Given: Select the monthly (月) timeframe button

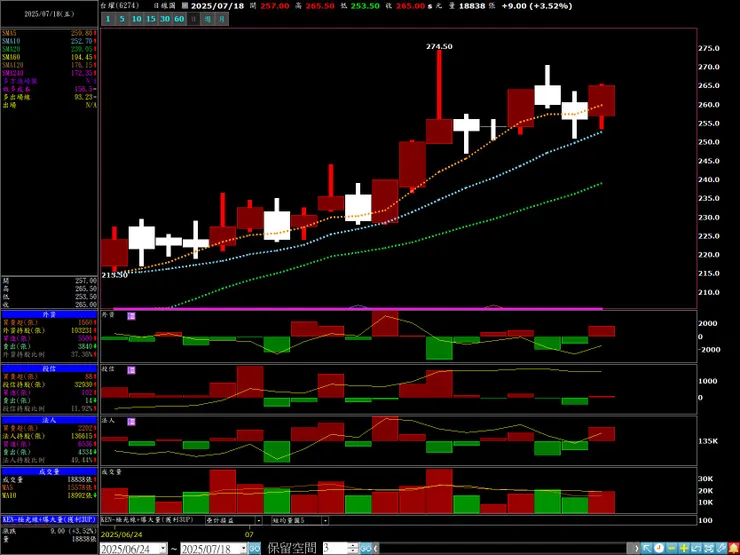Looking at the screenshot, I should [x=222, y=19].
